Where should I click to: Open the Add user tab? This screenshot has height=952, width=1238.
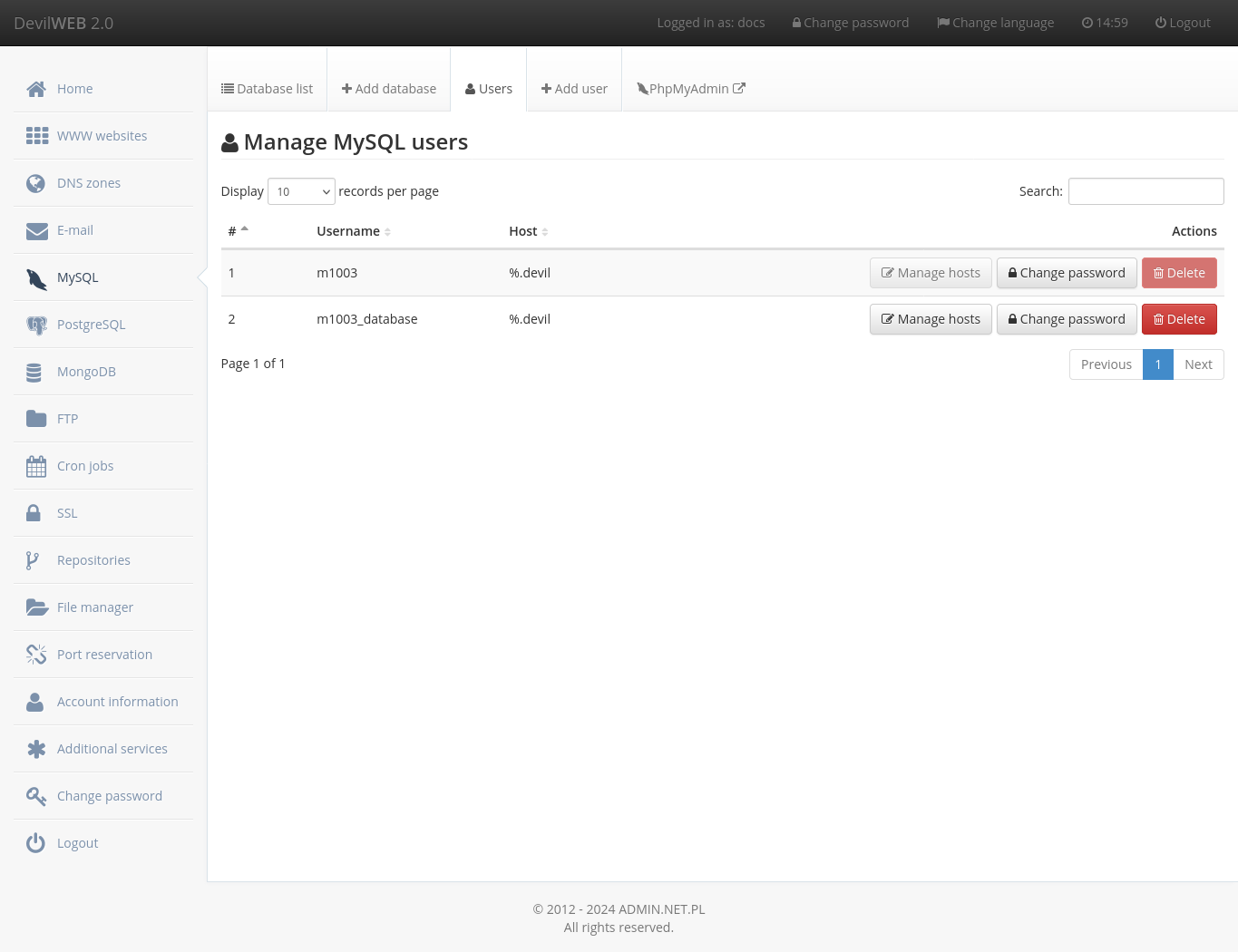(573, 88)
